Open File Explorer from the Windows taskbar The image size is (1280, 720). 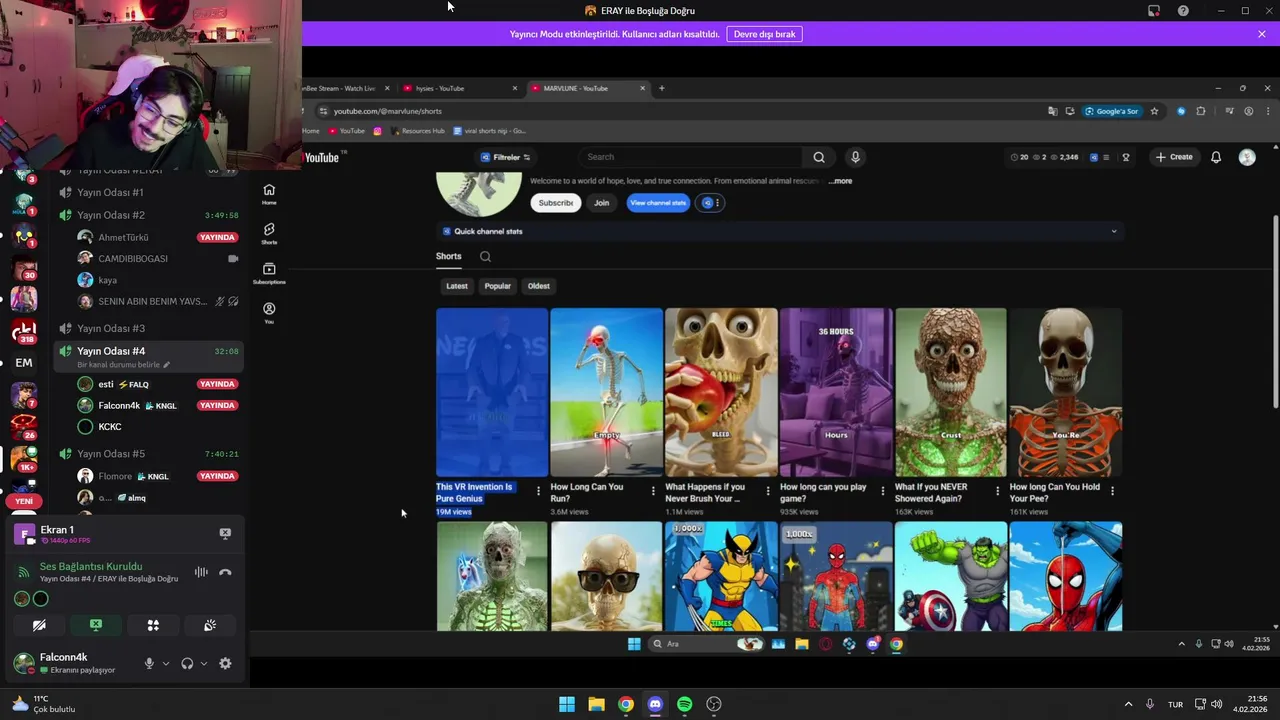596,704
